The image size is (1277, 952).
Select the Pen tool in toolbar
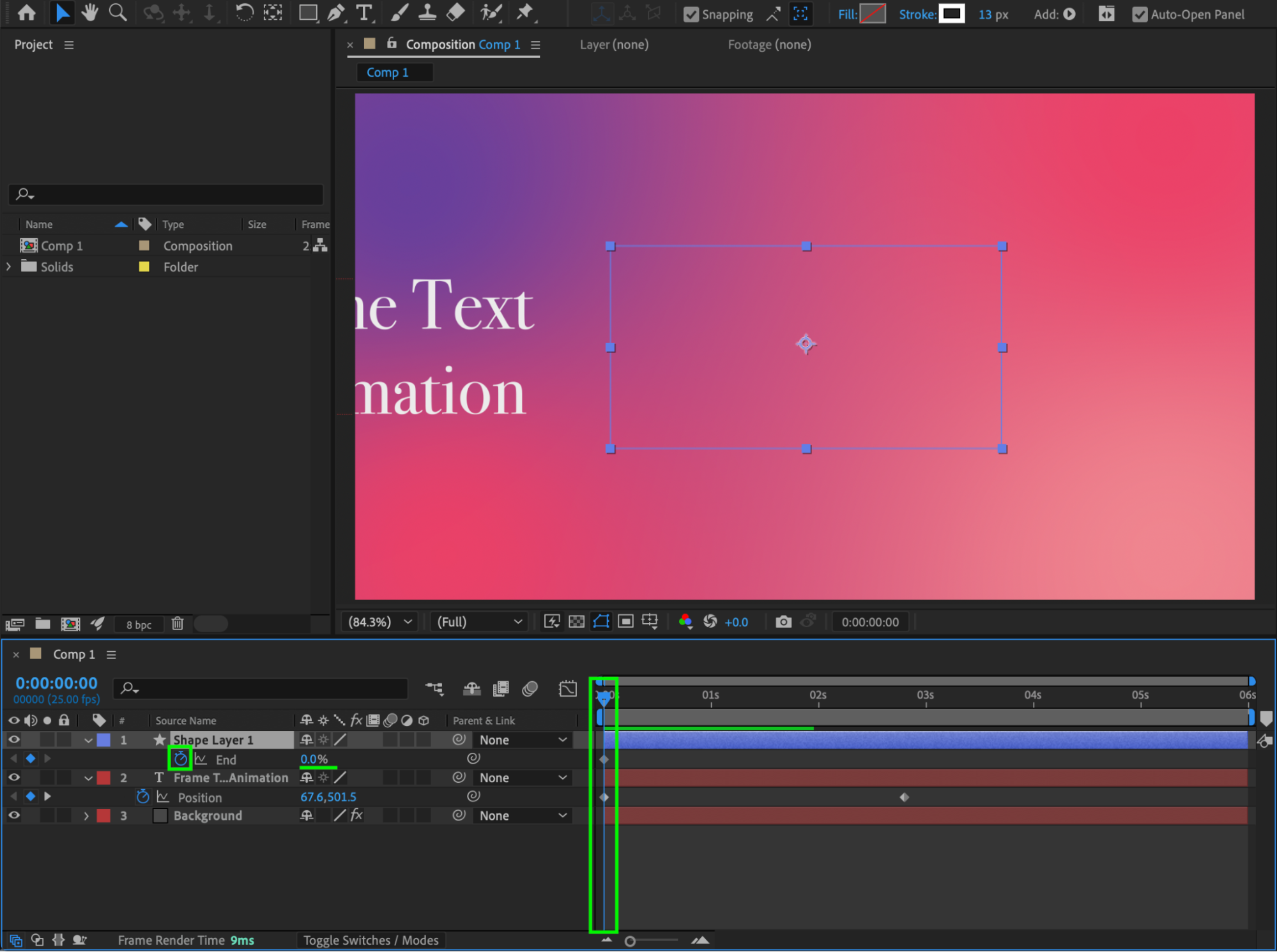tap(335, 13)
